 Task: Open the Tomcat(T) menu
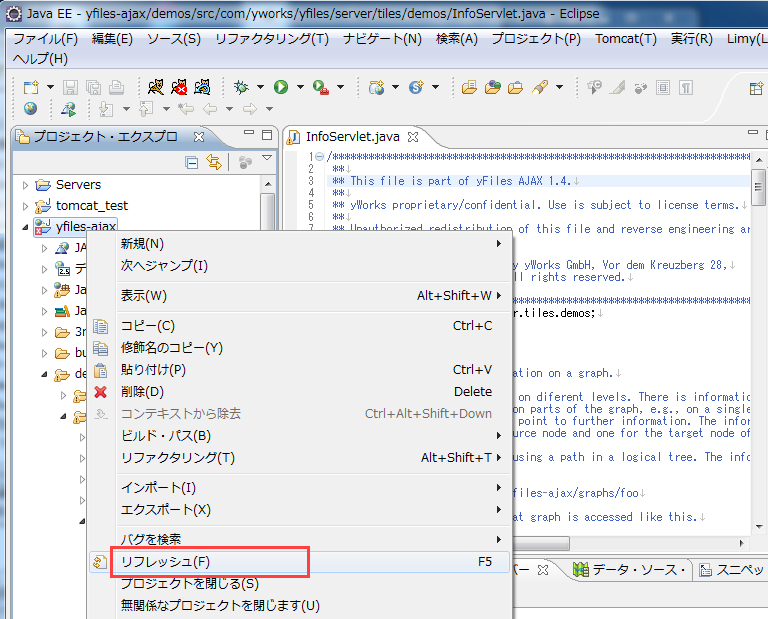click(x=625, y=39)
